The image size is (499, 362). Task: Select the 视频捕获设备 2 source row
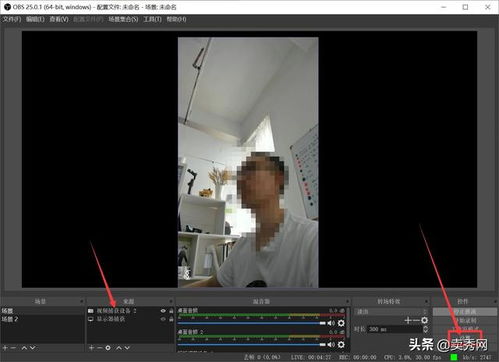point(131,311)
